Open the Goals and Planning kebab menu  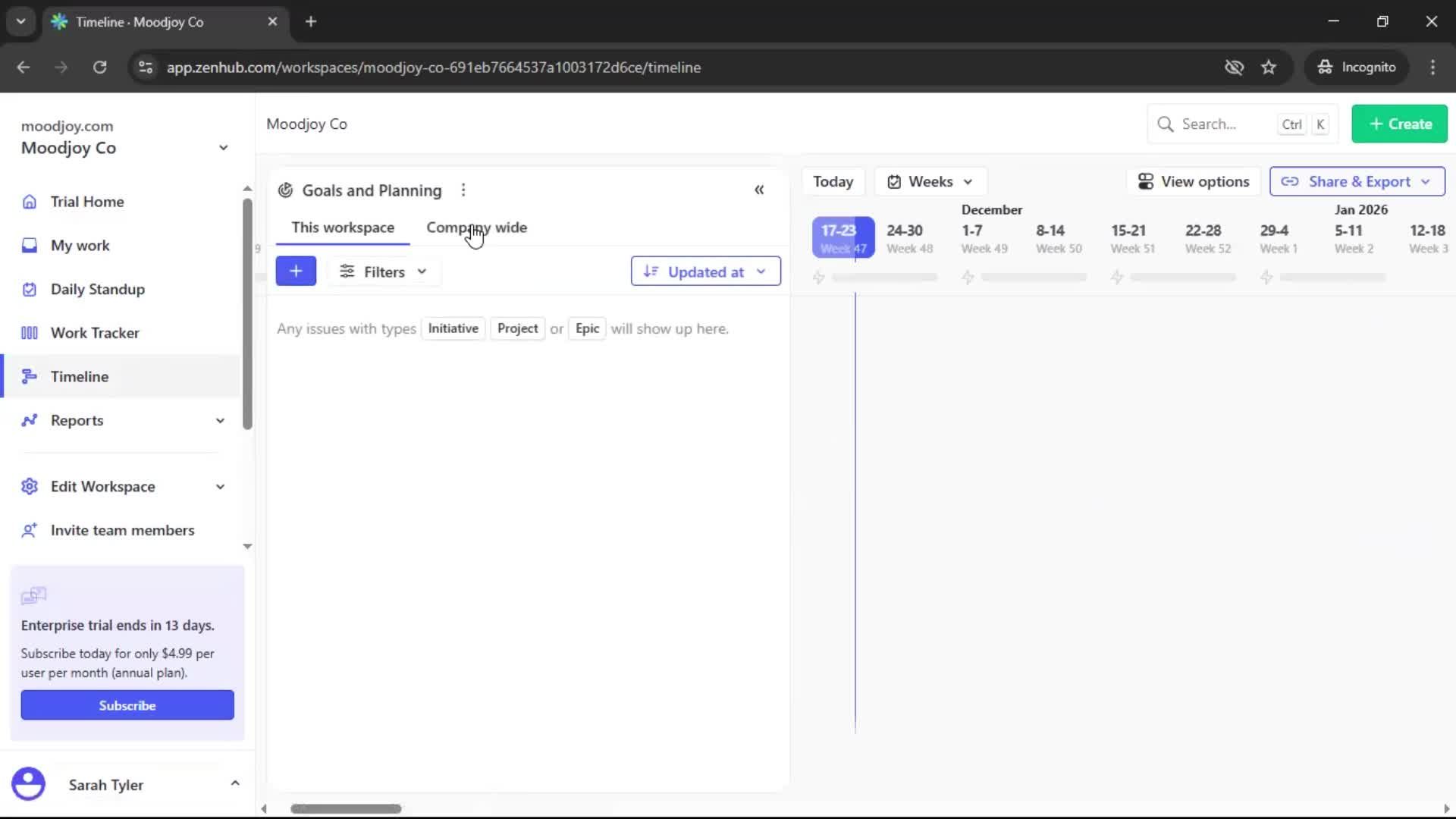463,190
